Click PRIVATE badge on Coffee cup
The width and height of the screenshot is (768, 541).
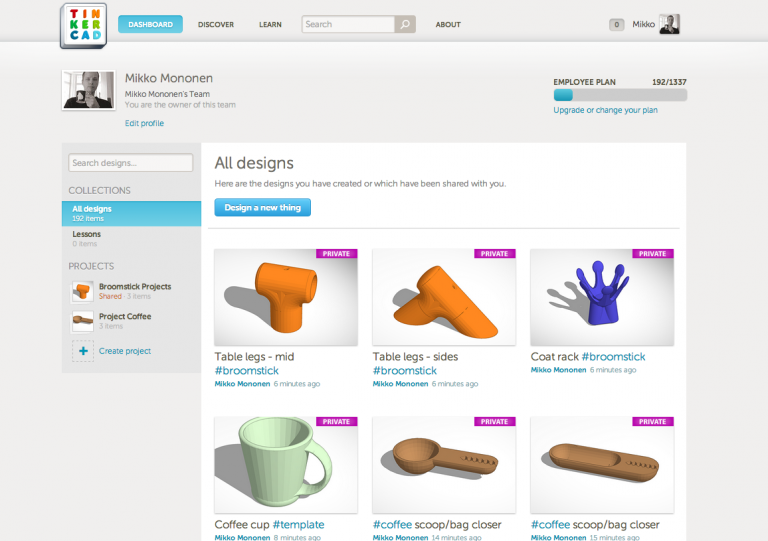336,422
